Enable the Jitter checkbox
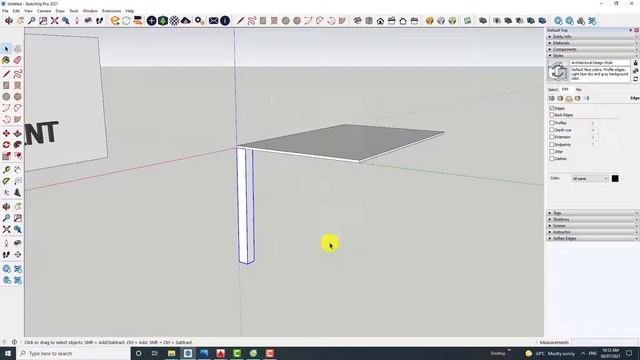 click(551, 151)
